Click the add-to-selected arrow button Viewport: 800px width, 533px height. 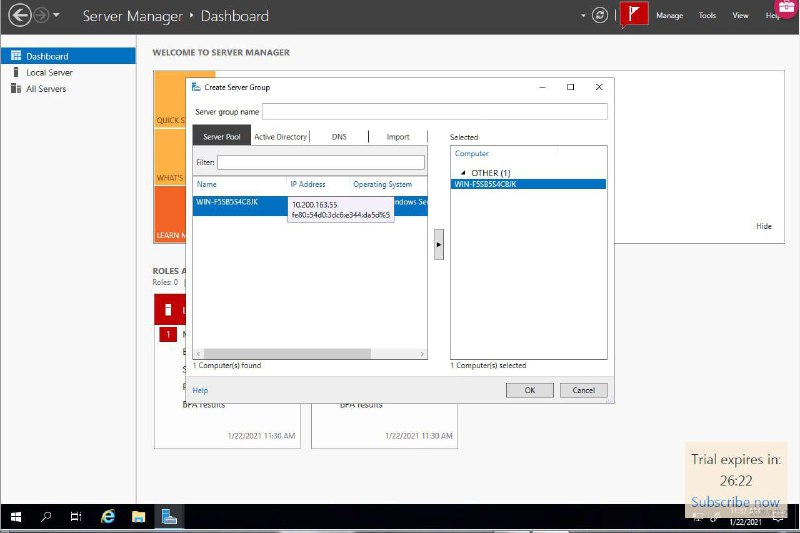439,244
